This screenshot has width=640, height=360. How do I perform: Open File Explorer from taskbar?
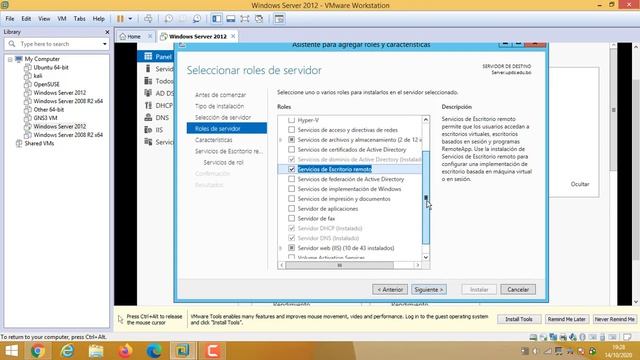coord(96,351)
